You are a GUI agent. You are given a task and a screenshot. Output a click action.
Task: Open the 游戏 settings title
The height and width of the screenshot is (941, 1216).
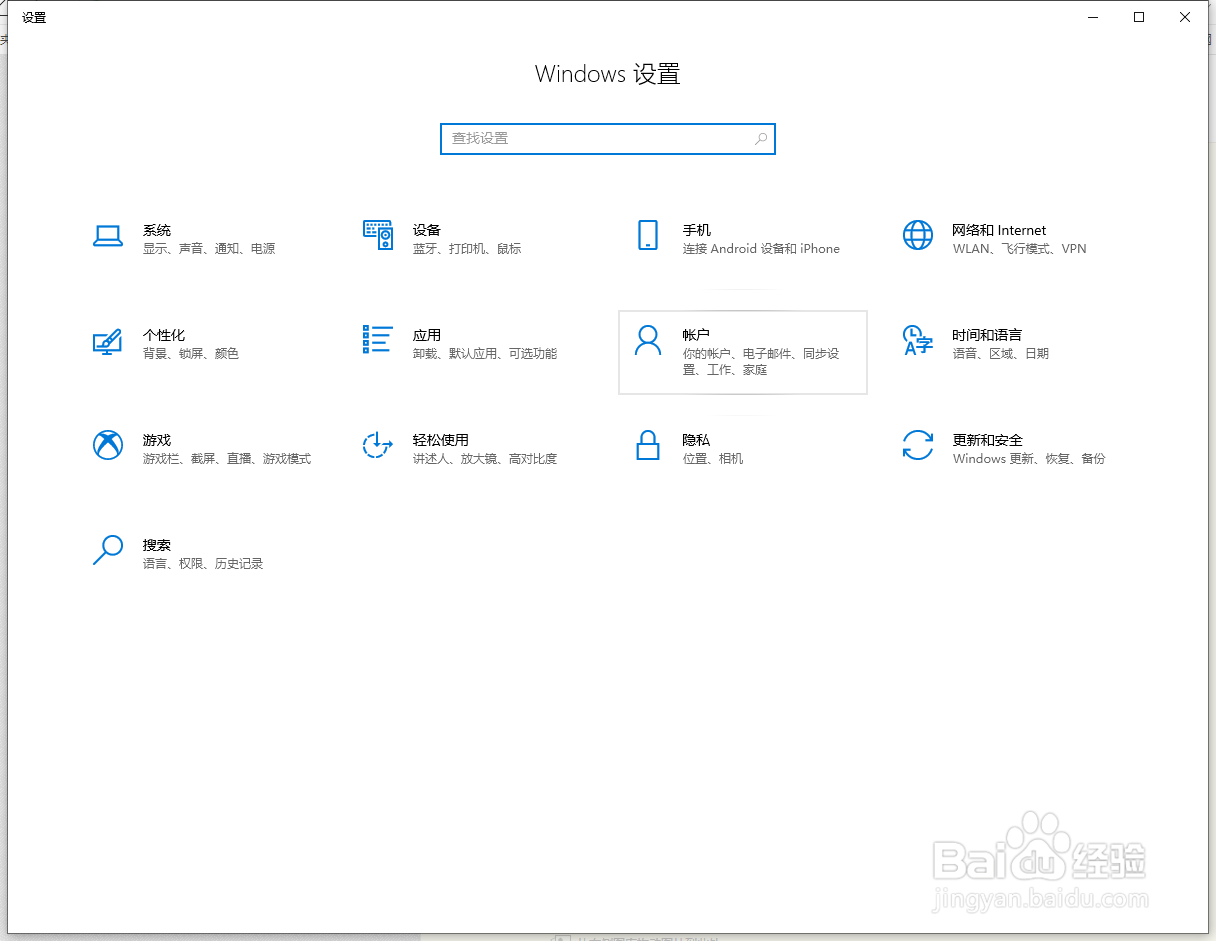[157, 440]
